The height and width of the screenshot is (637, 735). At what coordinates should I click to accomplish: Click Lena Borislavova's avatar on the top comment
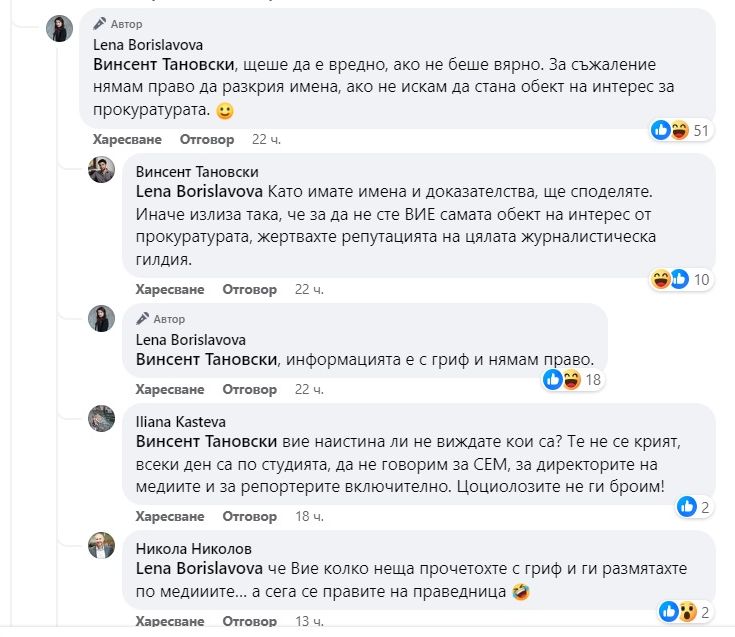tap(60, 29)
